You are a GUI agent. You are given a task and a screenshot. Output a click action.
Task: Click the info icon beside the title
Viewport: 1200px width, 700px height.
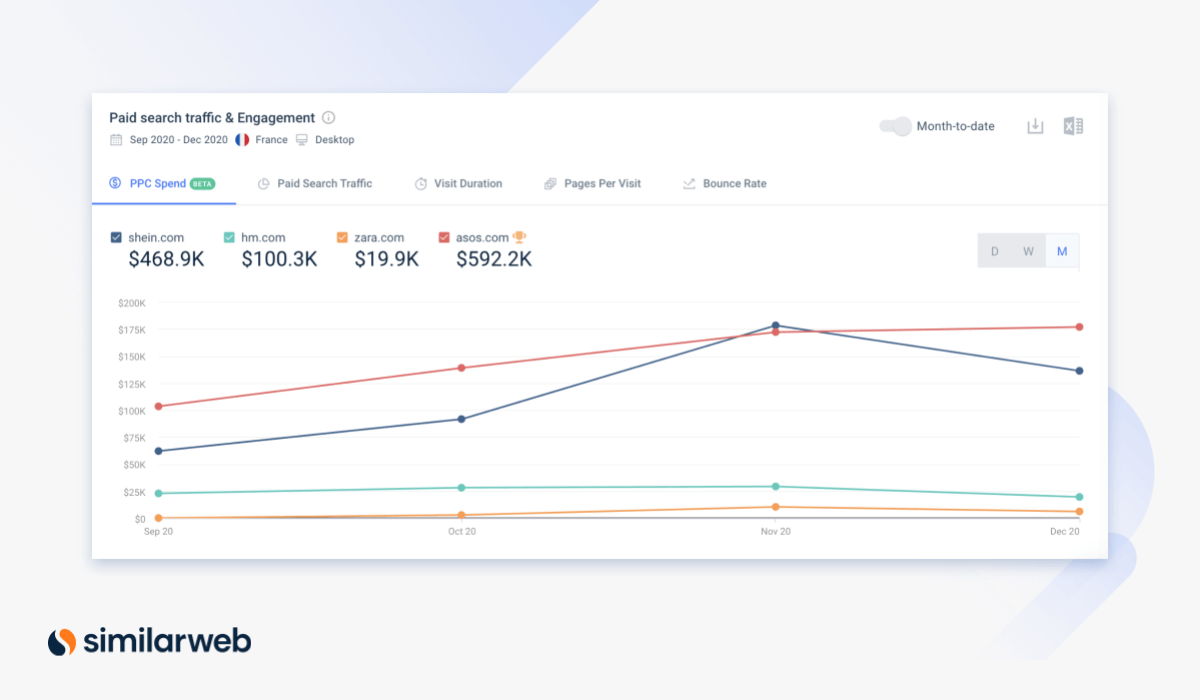point(329,118)
